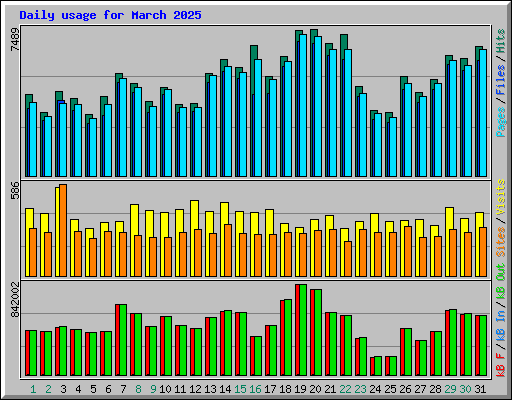
Task: Select the orange Sites bar for day 22
Action: pos(348,259)
